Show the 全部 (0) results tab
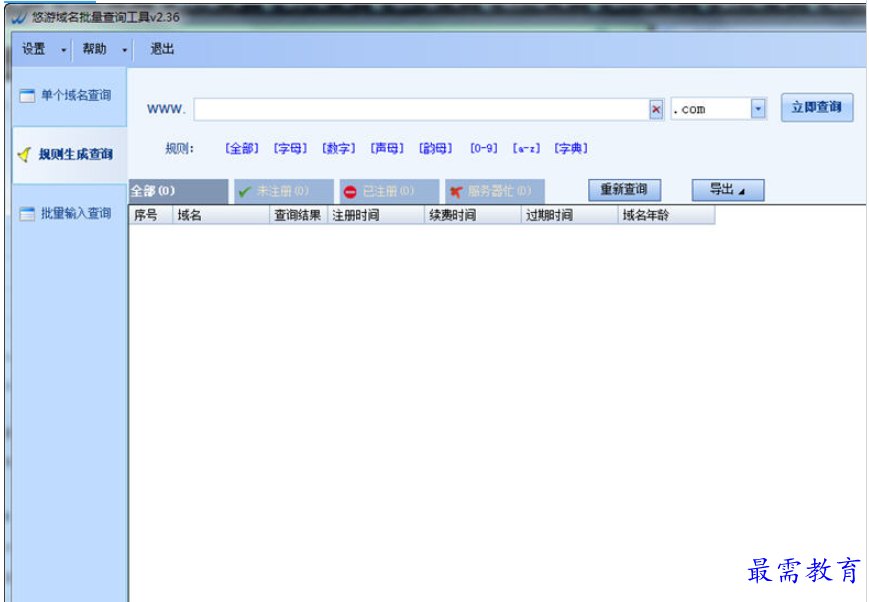869x602 pixels. (178, 191)
